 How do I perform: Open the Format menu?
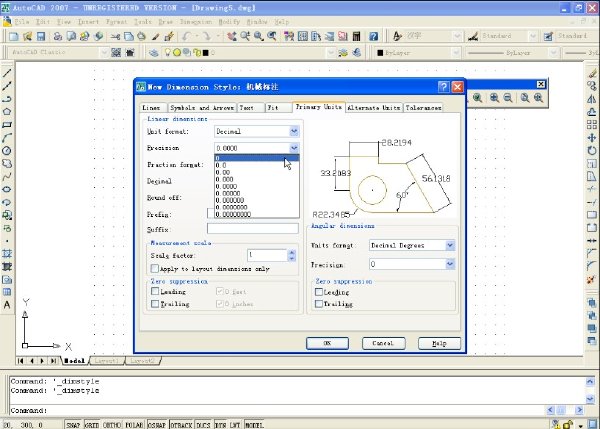116,22
